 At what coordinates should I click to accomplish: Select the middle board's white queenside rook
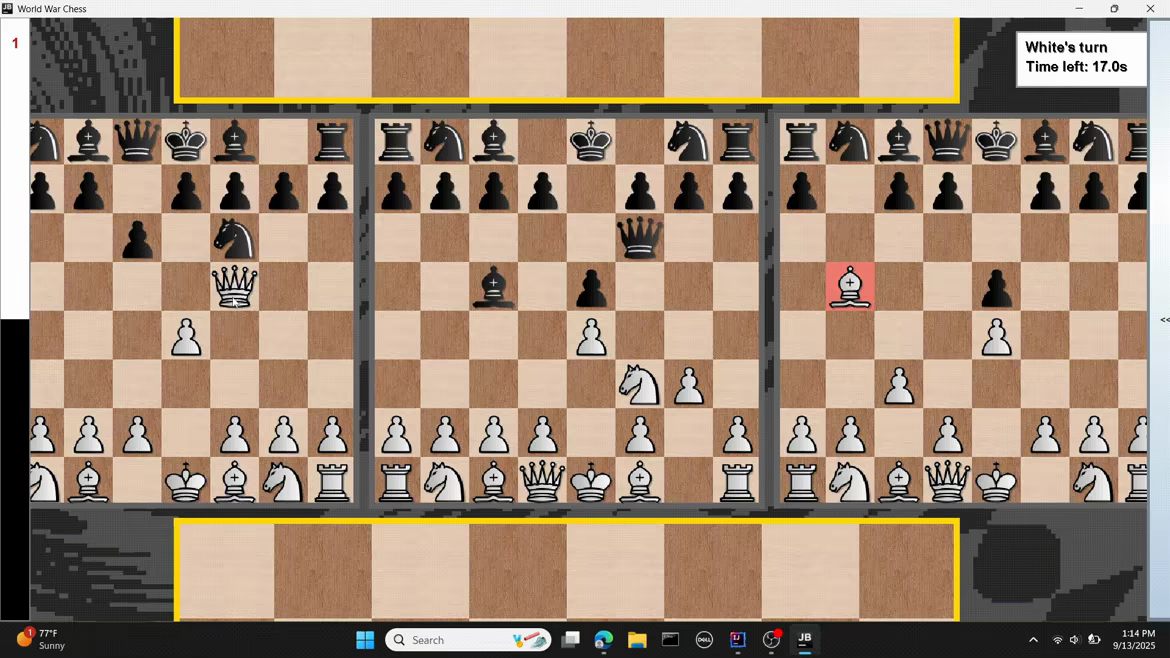(x=396, y=482)
